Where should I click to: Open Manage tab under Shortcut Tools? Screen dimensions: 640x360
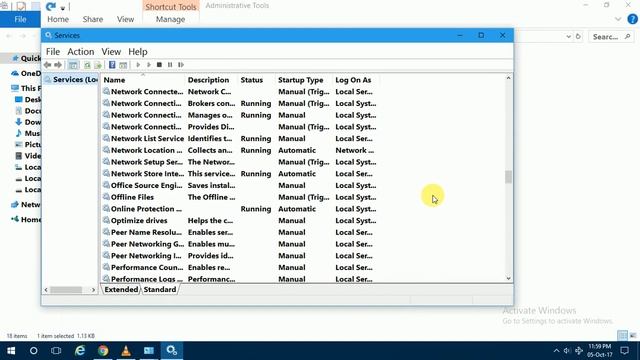coord(170,19)
